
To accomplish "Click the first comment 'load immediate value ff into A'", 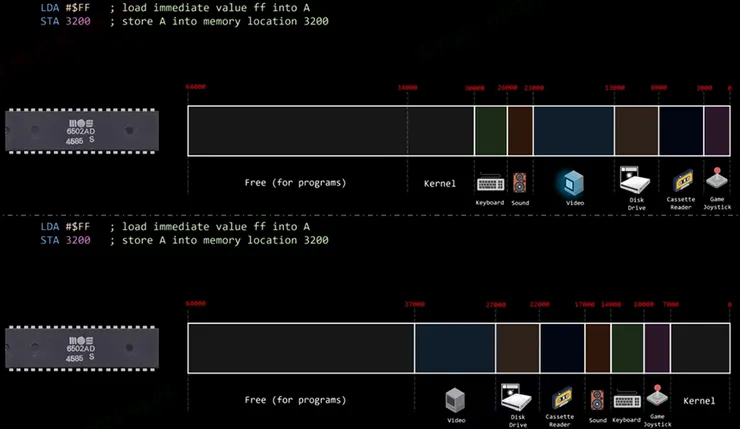I will coord(216,8).
